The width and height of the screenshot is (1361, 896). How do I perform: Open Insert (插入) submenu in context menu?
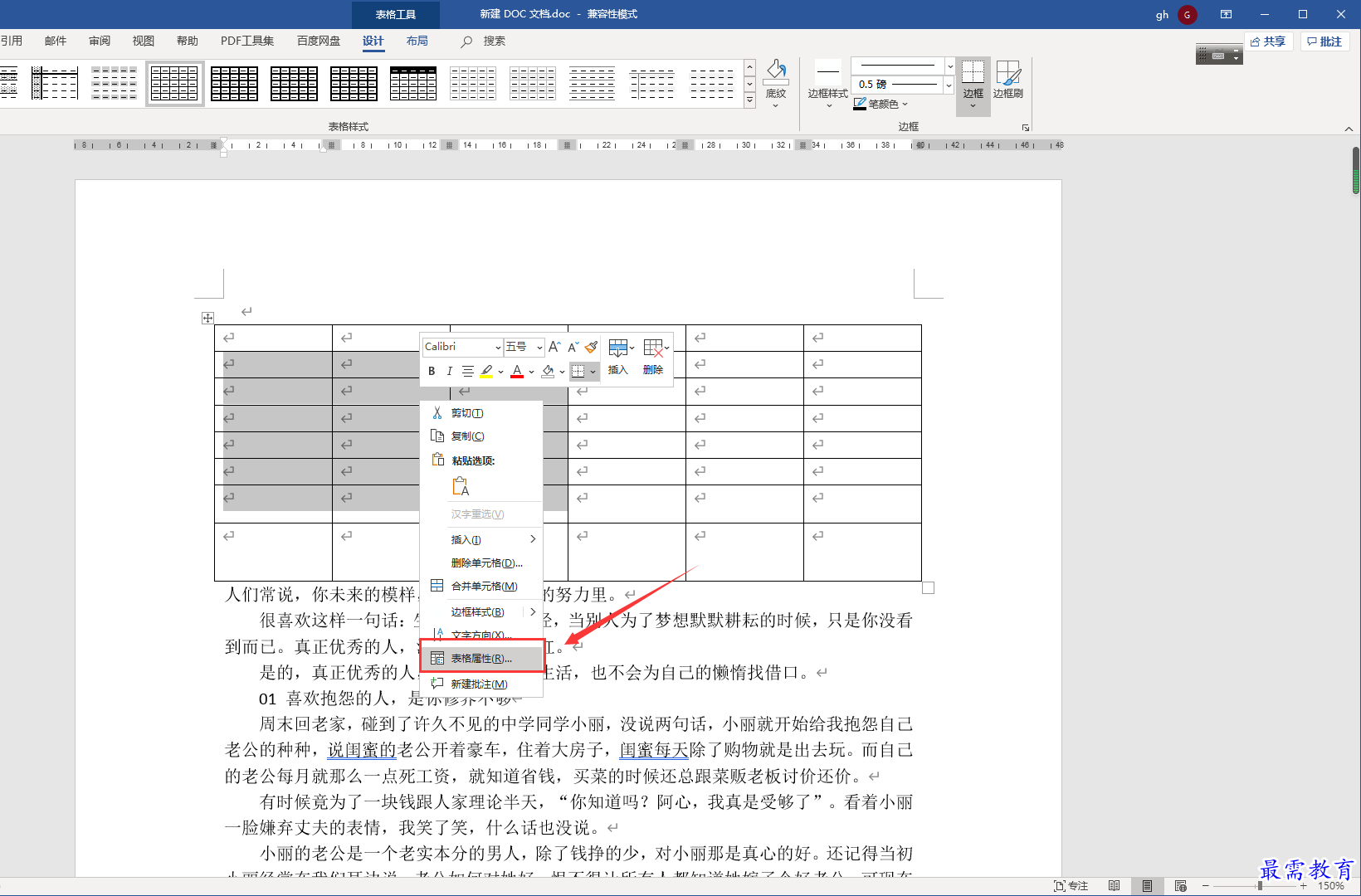point(481,540)
